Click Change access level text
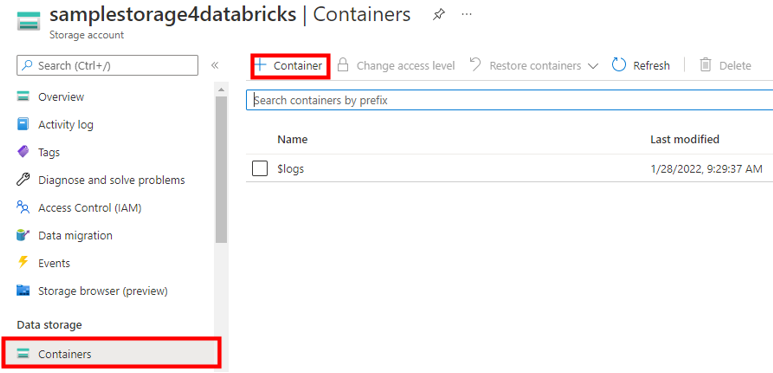 pyautogui.click(x=406, y=66)
